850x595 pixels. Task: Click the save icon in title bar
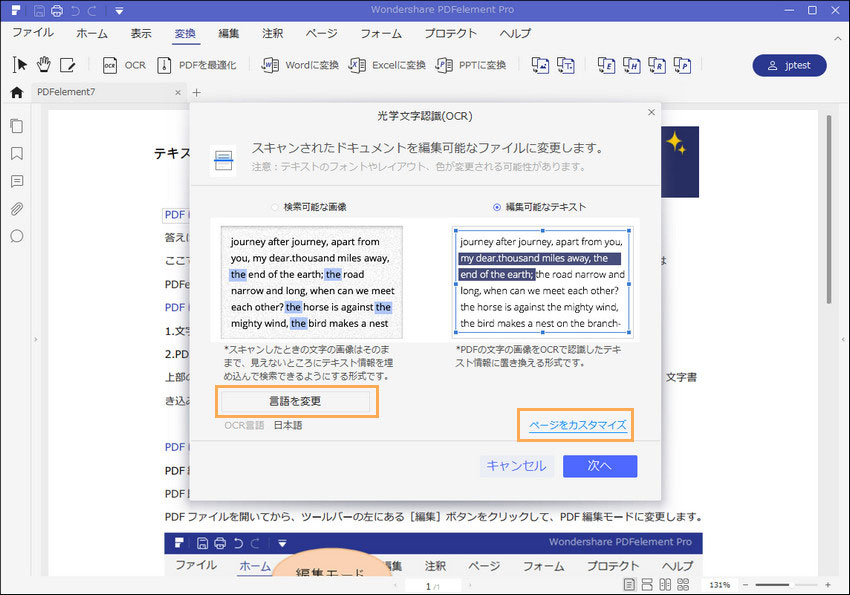tap(39, 10)
